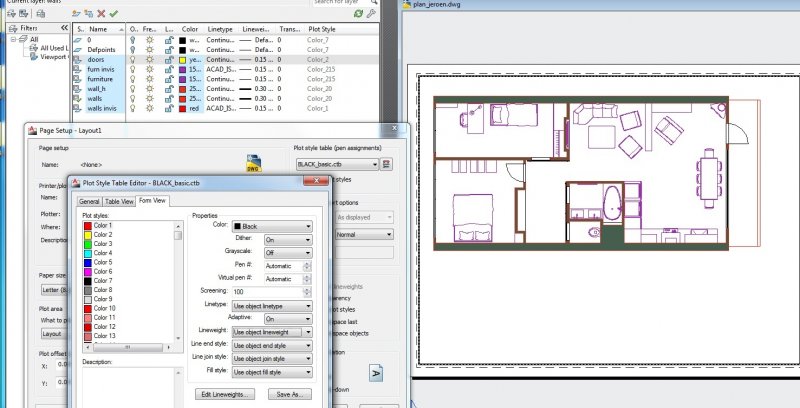Toggle the doors layer on/off lightbulb
Viewport: 800px width, 408px height.
(135, 59)
